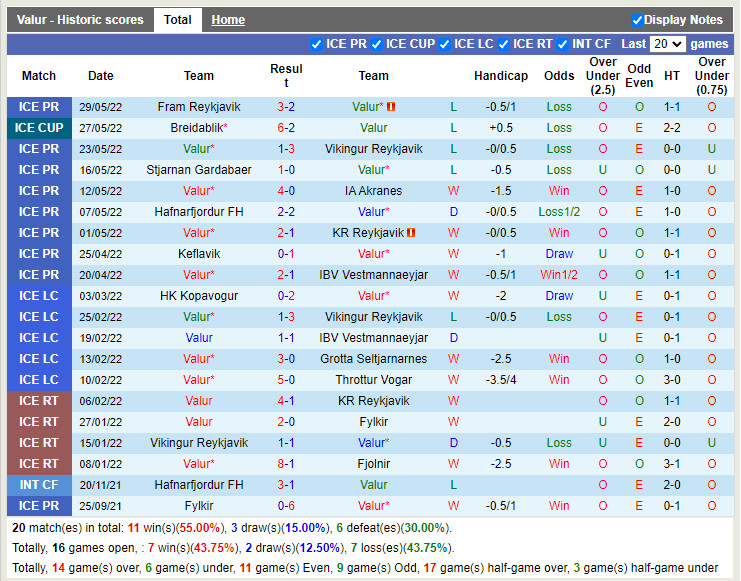Click the Handicap column header
The image size is (741, 581).
[500, 76]
